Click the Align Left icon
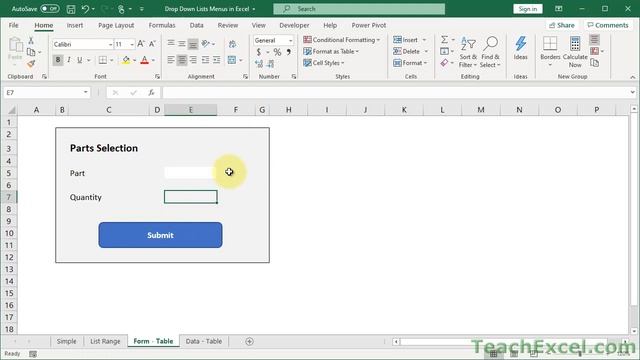Screen dimensions: 640x360 (171, 60)
